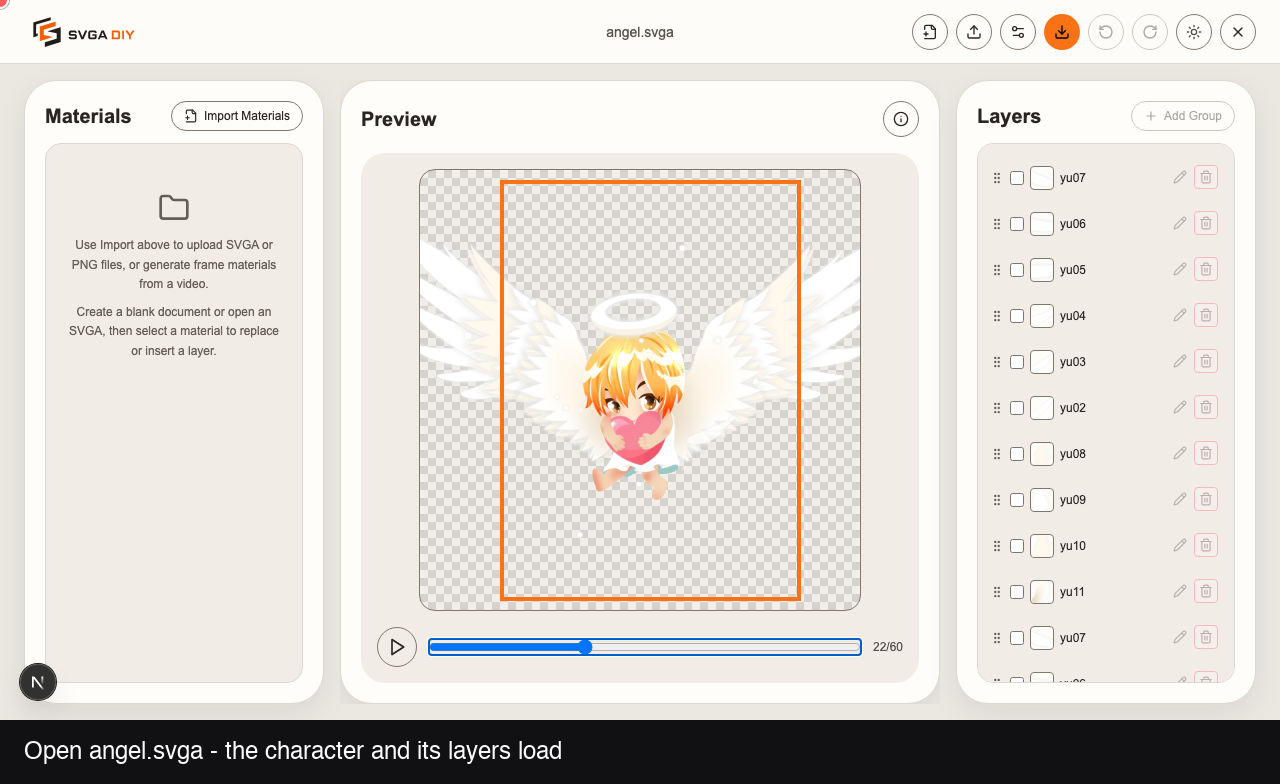Delete the yu02 layer with trash icon

(1206, 408)
